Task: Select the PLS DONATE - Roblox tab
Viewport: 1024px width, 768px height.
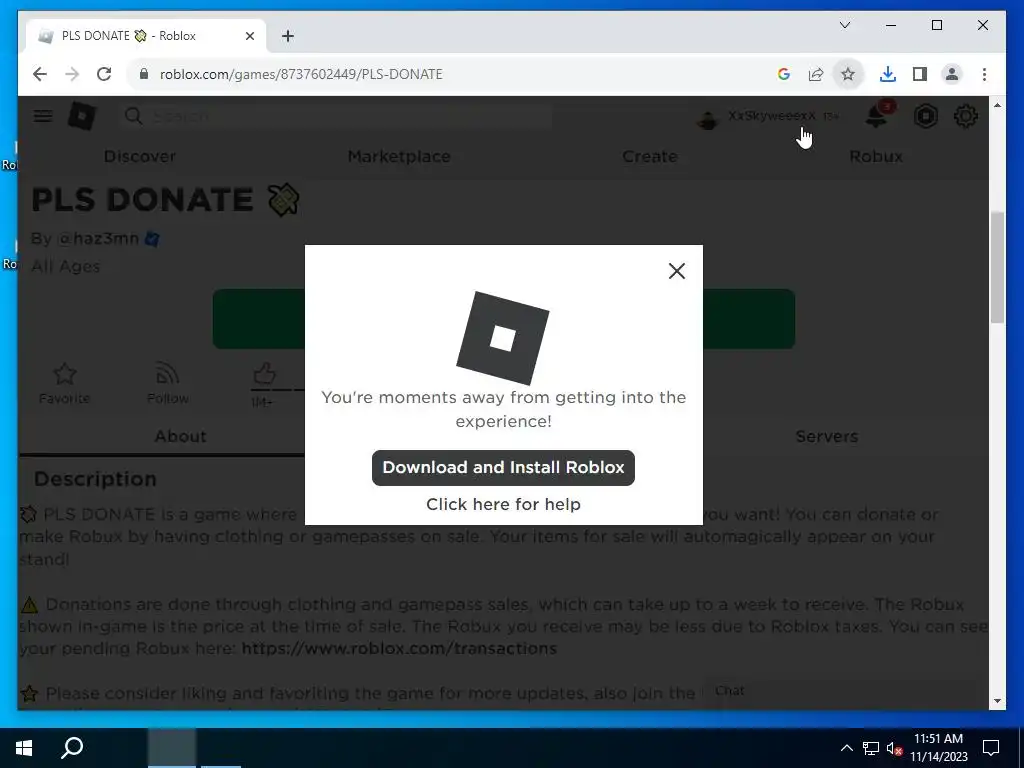Action: 146,36
